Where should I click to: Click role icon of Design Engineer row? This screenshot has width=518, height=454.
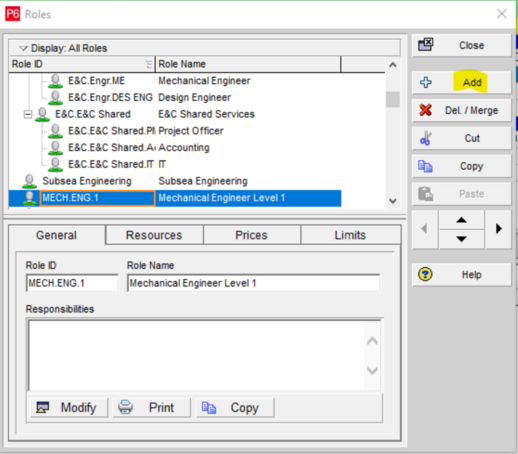pyautogui.click(x=55, y=98)
